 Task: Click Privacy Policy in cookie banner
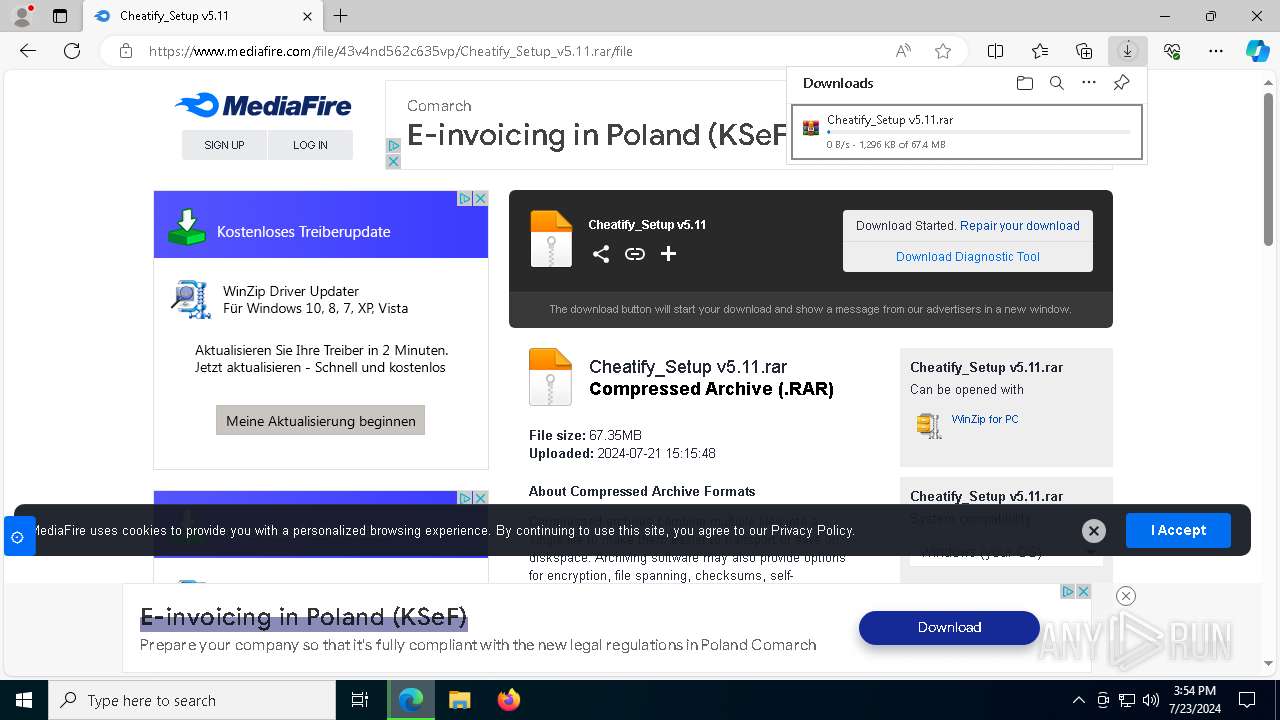pos(812,531)
